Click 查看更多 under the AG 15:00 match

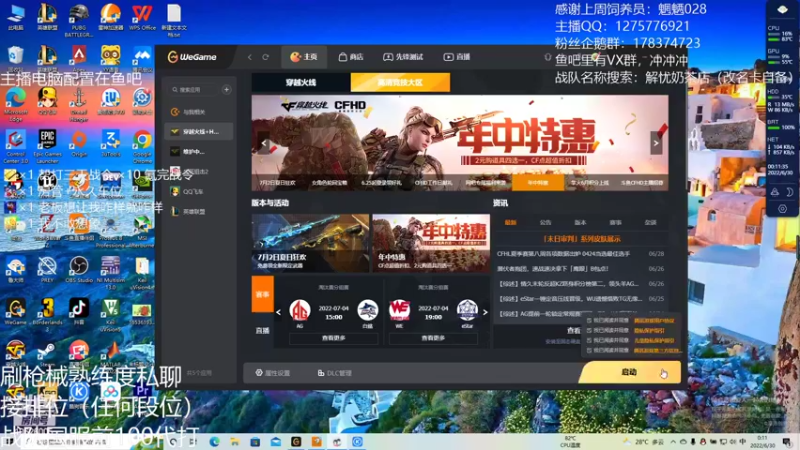334,338
